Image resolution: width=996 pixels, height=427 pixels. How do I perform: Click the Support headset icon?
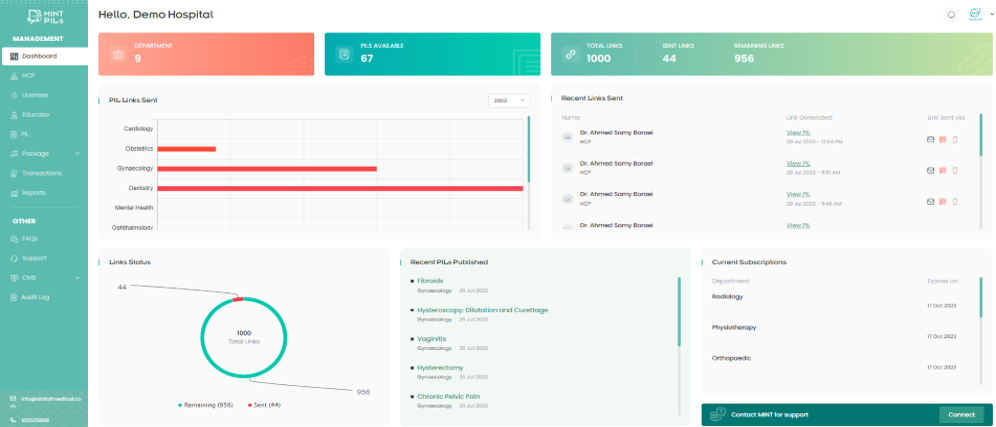click(14, 258)
